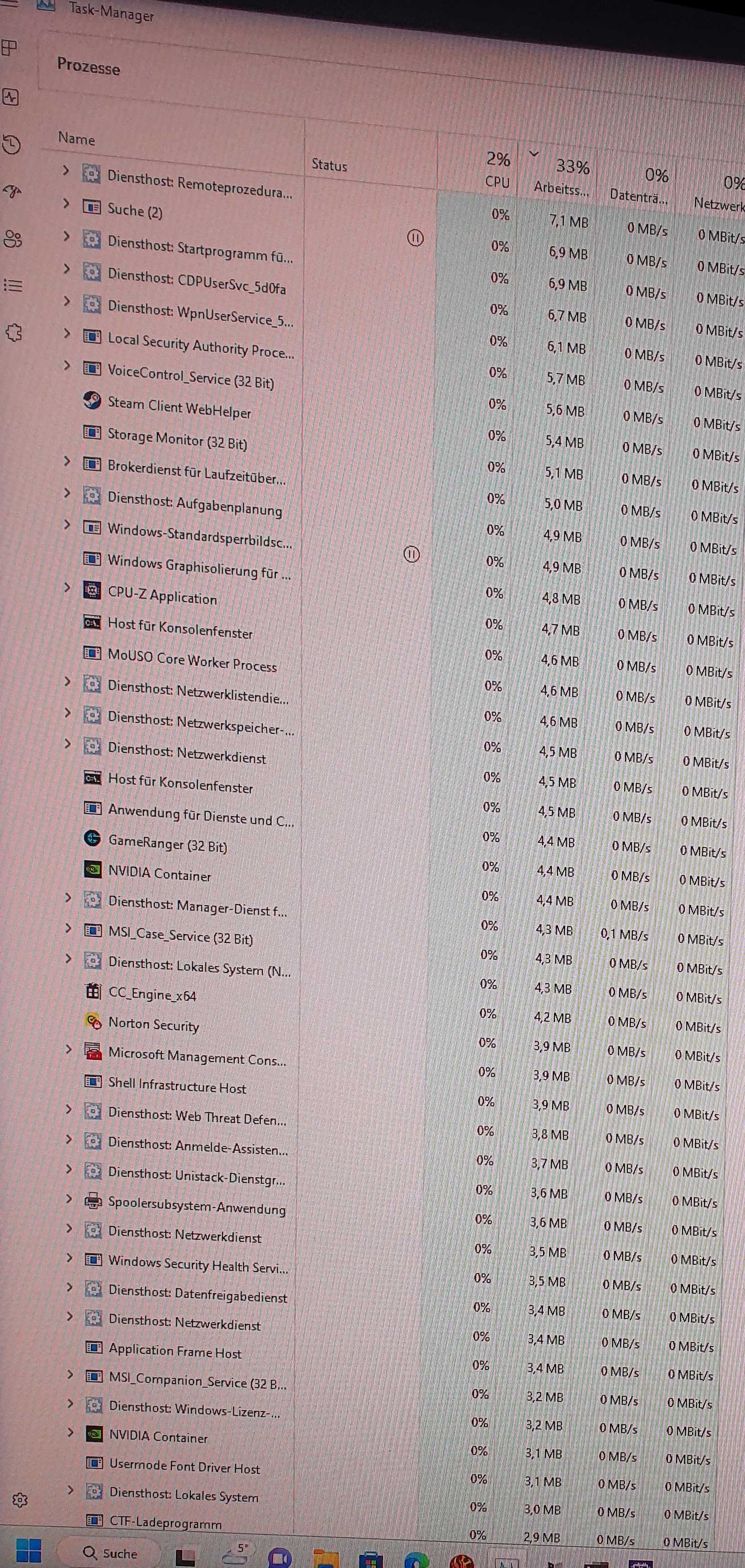Select the Diensthost: Unistack-Dienstgr... process

196,1176
